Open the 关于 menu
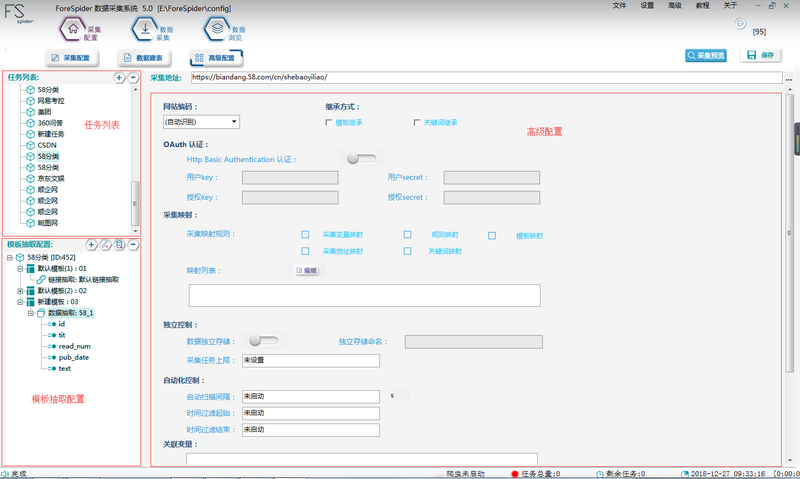The height and width of the screenshot is (479, 800). click(x=730, y=5)
